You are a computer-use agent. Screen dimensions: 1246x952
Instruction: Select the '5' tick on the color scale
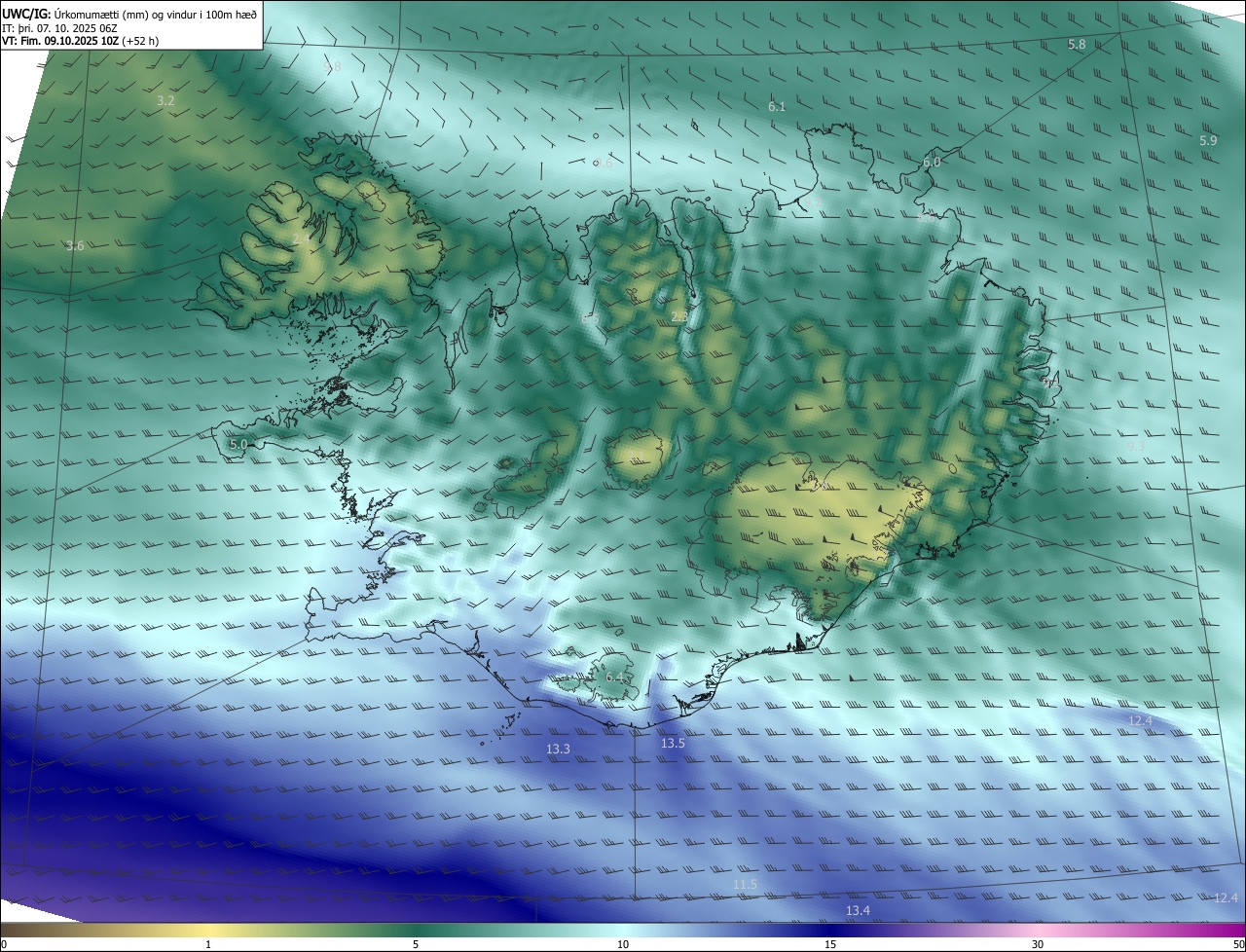416,944
